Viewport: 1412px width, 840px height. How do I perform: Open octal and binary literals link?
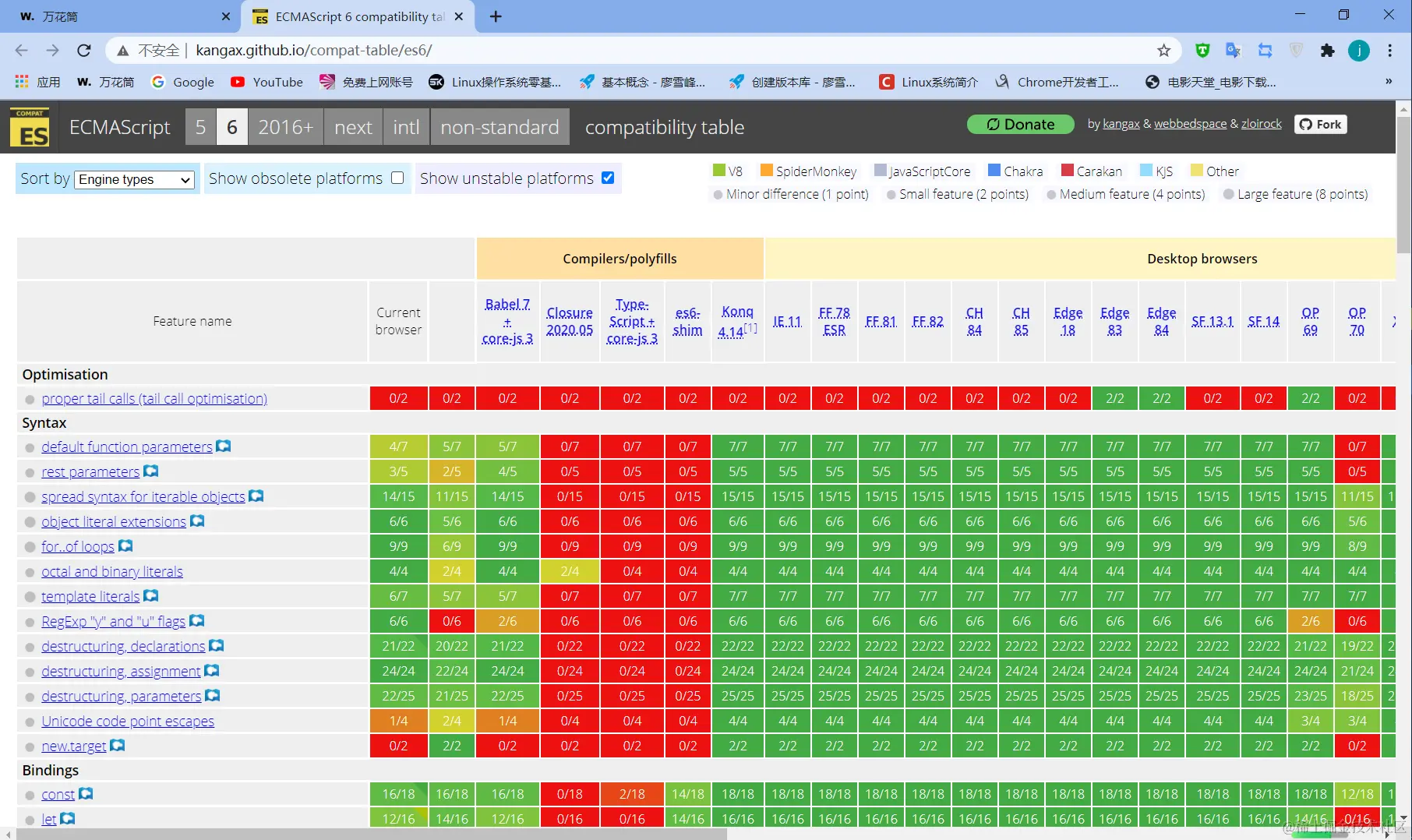(112, 571)
